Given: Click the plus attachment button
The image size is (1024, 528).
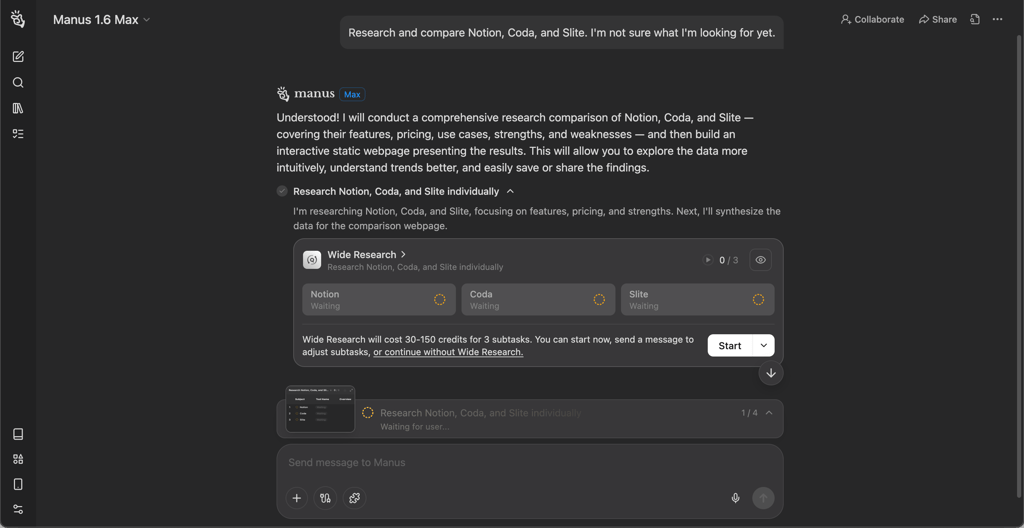Looking at the screenshot, I should [x=296, y=498].
